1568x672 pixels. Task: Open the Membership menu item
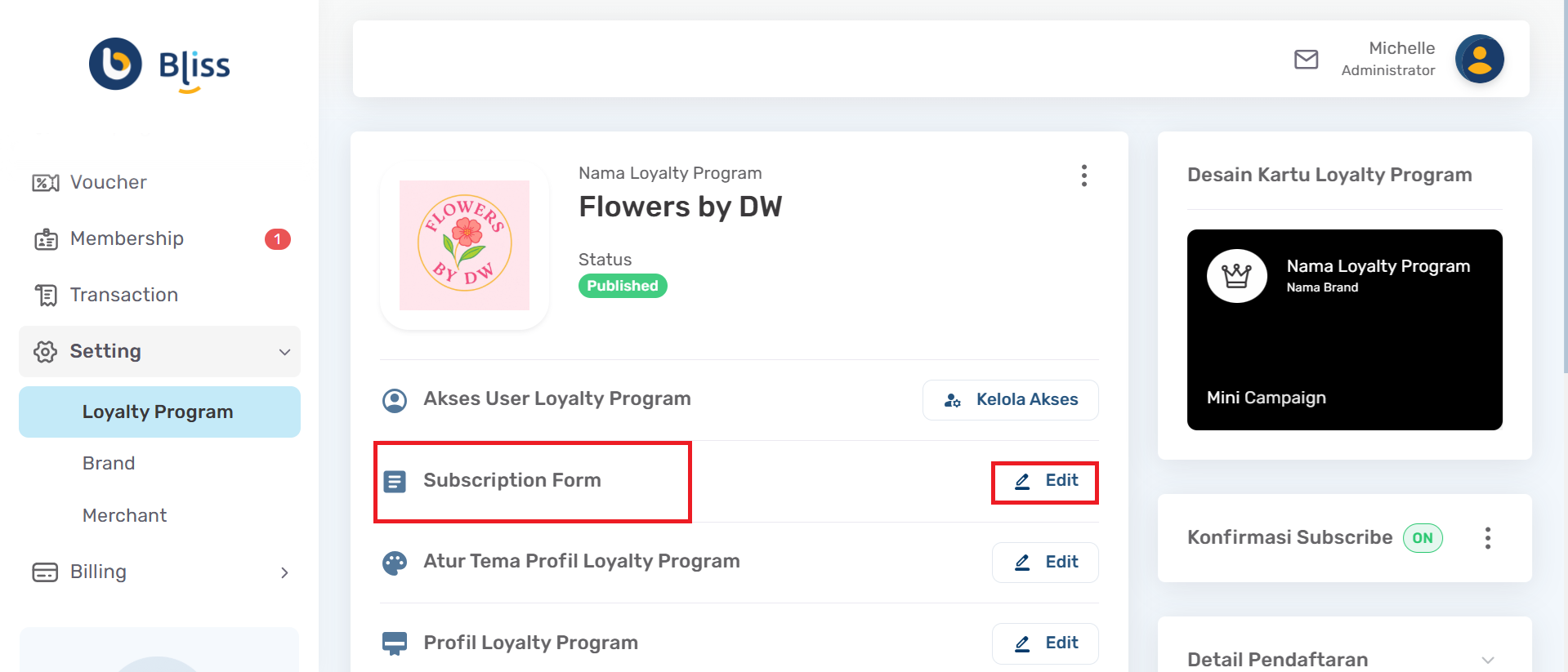pyautogui.click(x=127, y=238)
